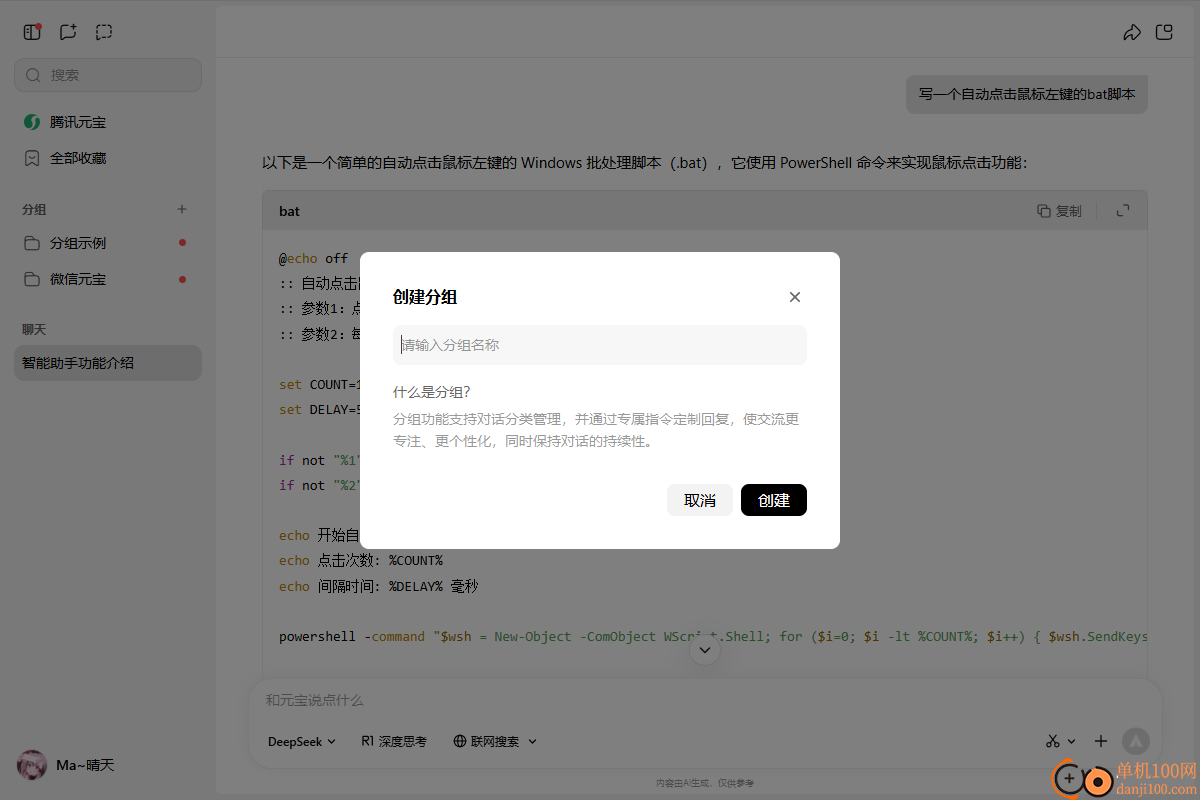1200x800 pixels.
Task: Click the 分组 section label
Action: (34, 209)
